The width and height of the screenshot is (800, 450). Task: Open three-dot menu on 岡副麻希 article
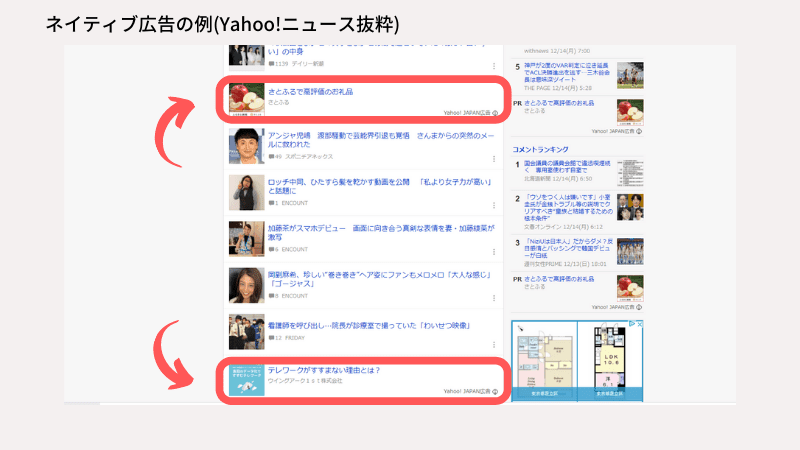coord(494,297)
